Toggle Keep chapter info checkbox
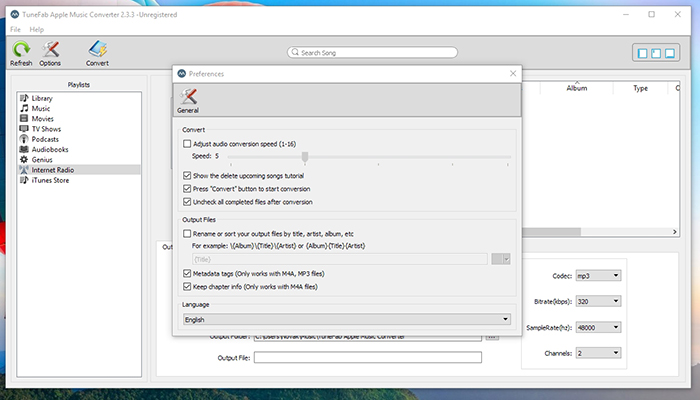Image resolution: width=700 pixels, height=400 pixels. (x=187, y=286)
